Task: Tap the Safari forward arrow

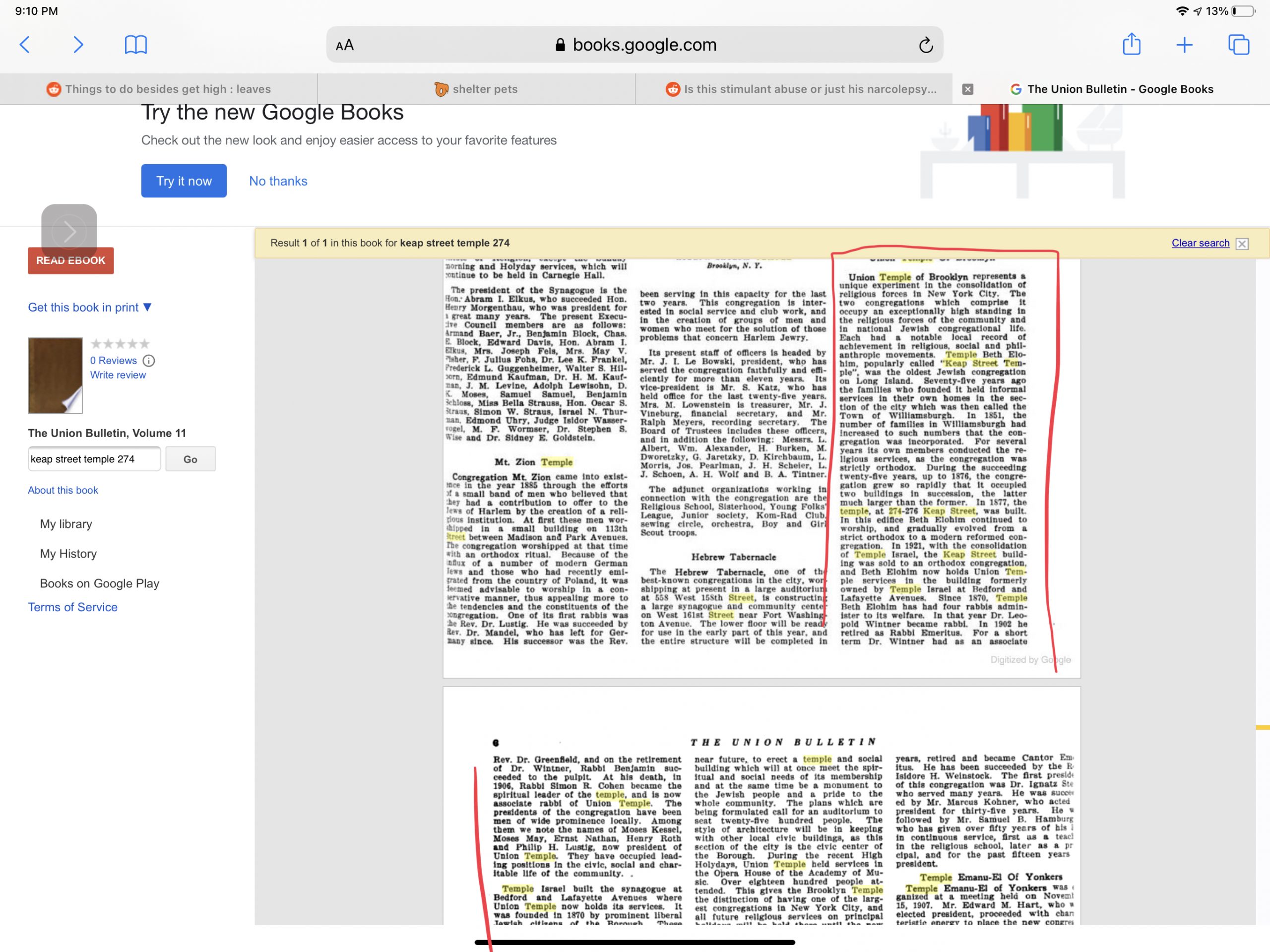Action: click(x=78, y=45)
